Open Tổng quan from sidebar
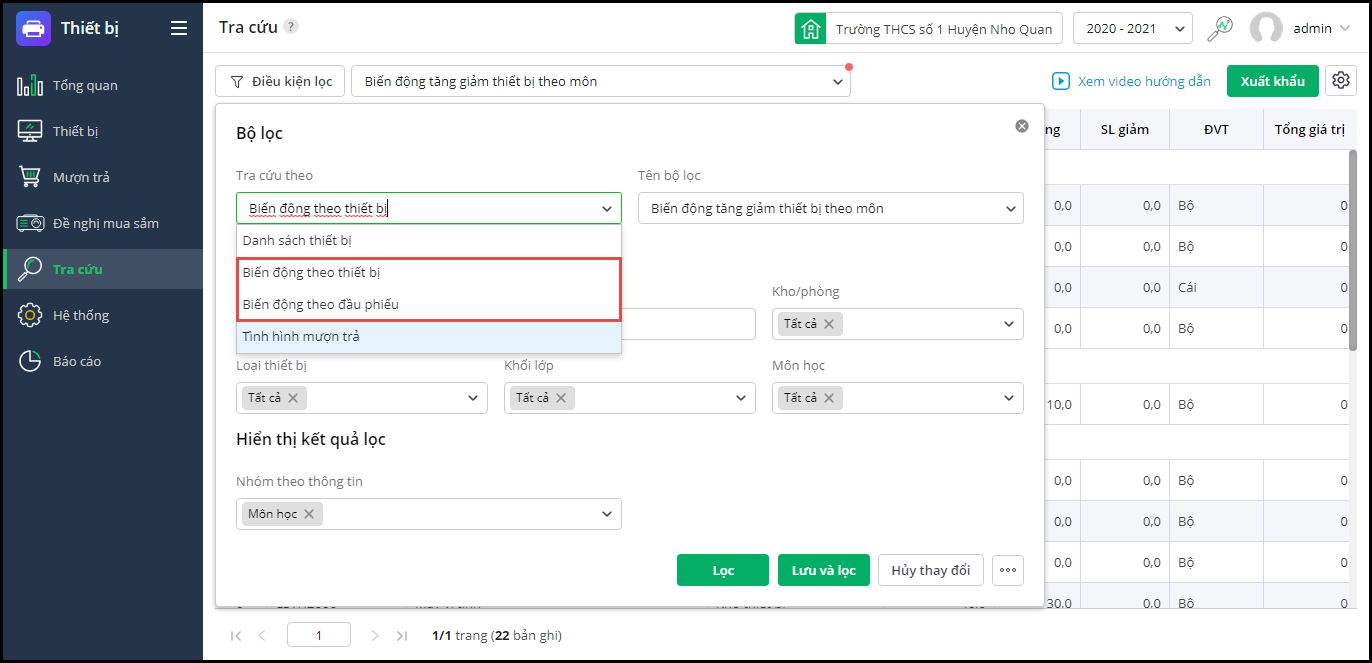Viewport: 1372px width, 663px height. pos(85,85)
